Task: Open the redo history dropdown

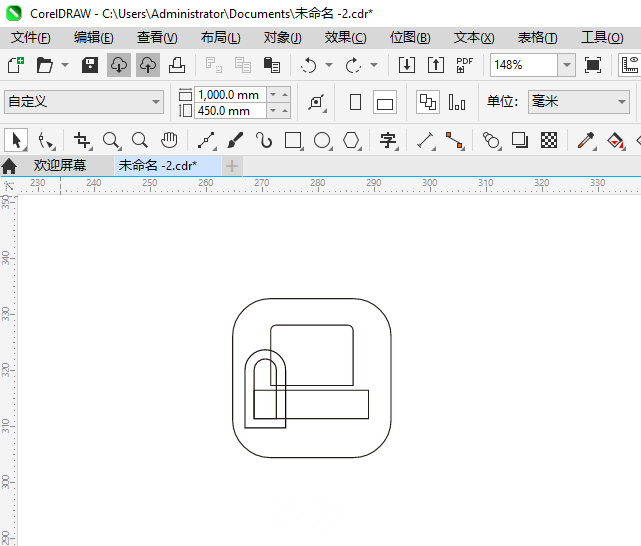Action: 374,65
